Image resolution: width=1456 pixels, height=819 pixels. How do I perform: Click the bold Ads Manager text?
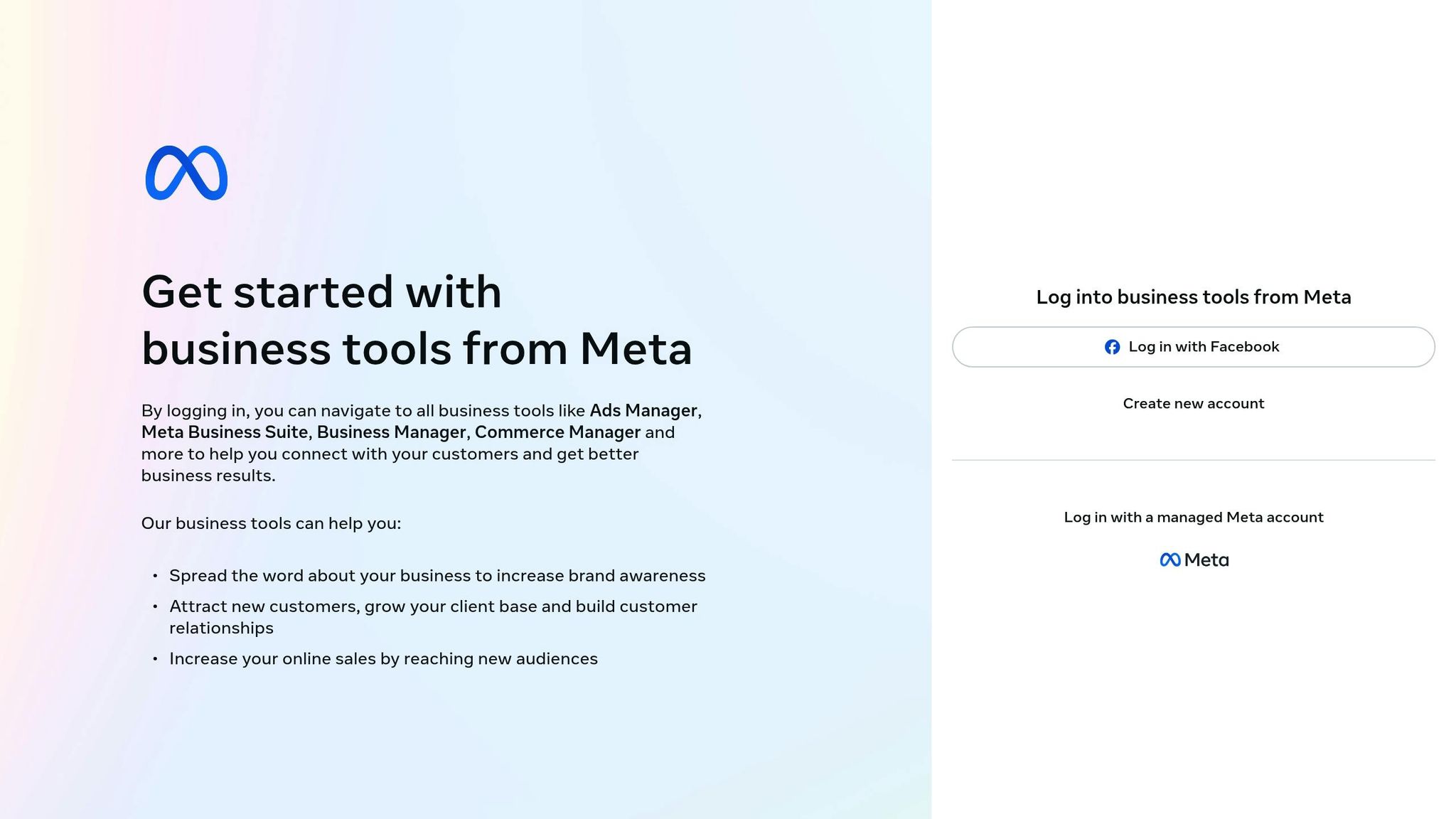(643, 411)
